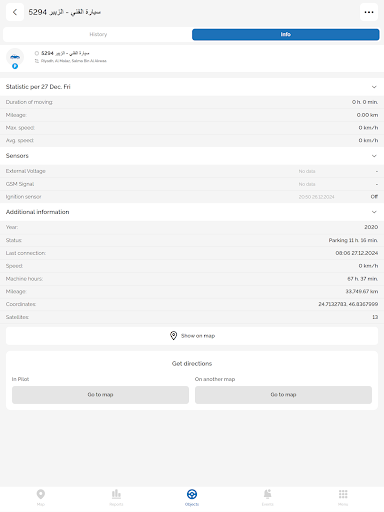Click the Get directions heading
The image size is (384, 512).
point(192,364)
